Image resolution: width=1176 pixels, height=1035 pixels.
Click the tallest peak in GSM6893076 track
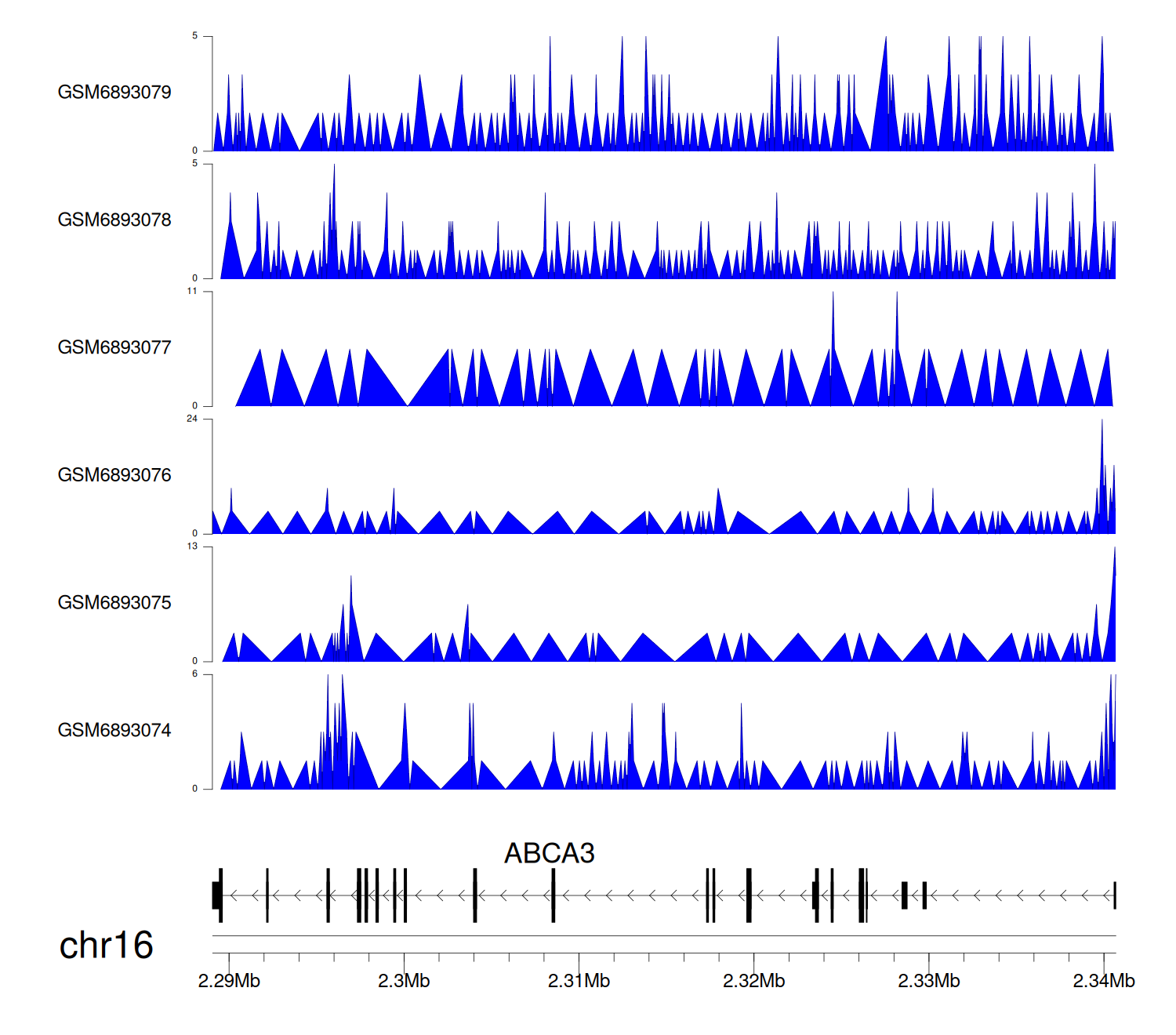pos(1102,423)
